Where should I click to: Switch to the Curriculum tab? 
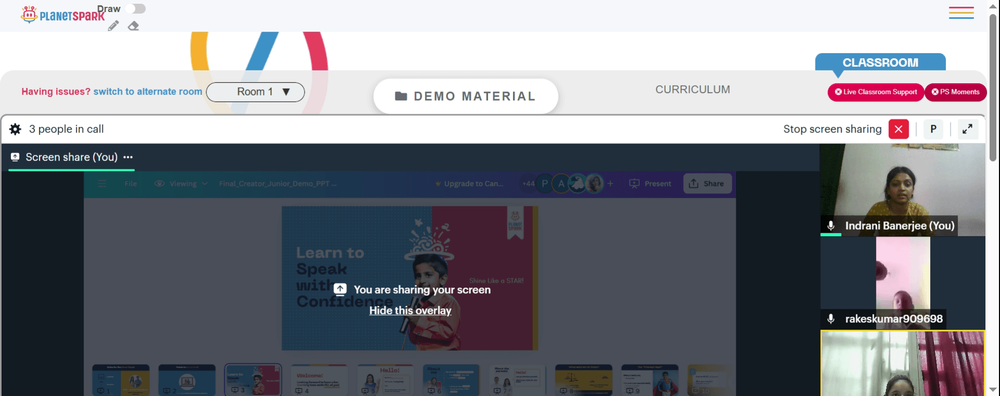tap(693, 90)
